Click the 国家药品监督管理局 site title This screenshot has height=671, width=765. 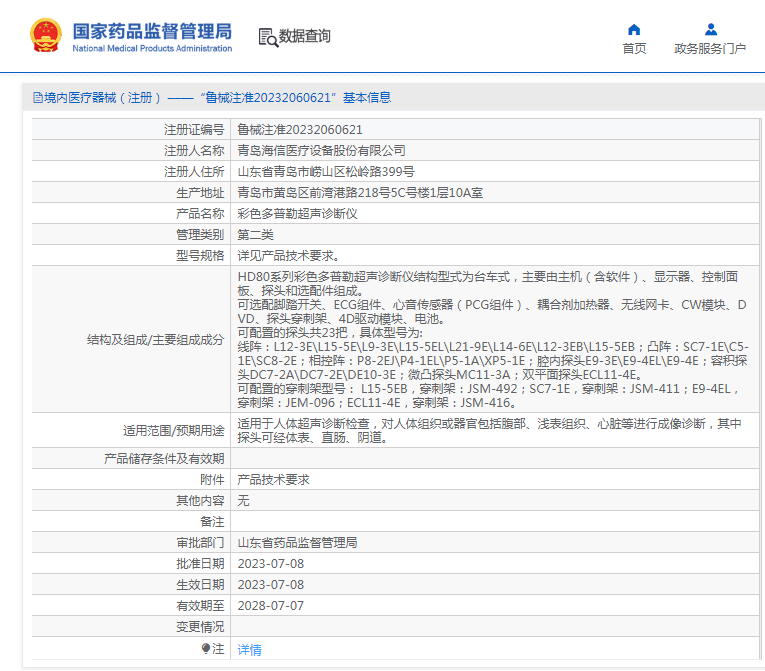click(152, 30)
